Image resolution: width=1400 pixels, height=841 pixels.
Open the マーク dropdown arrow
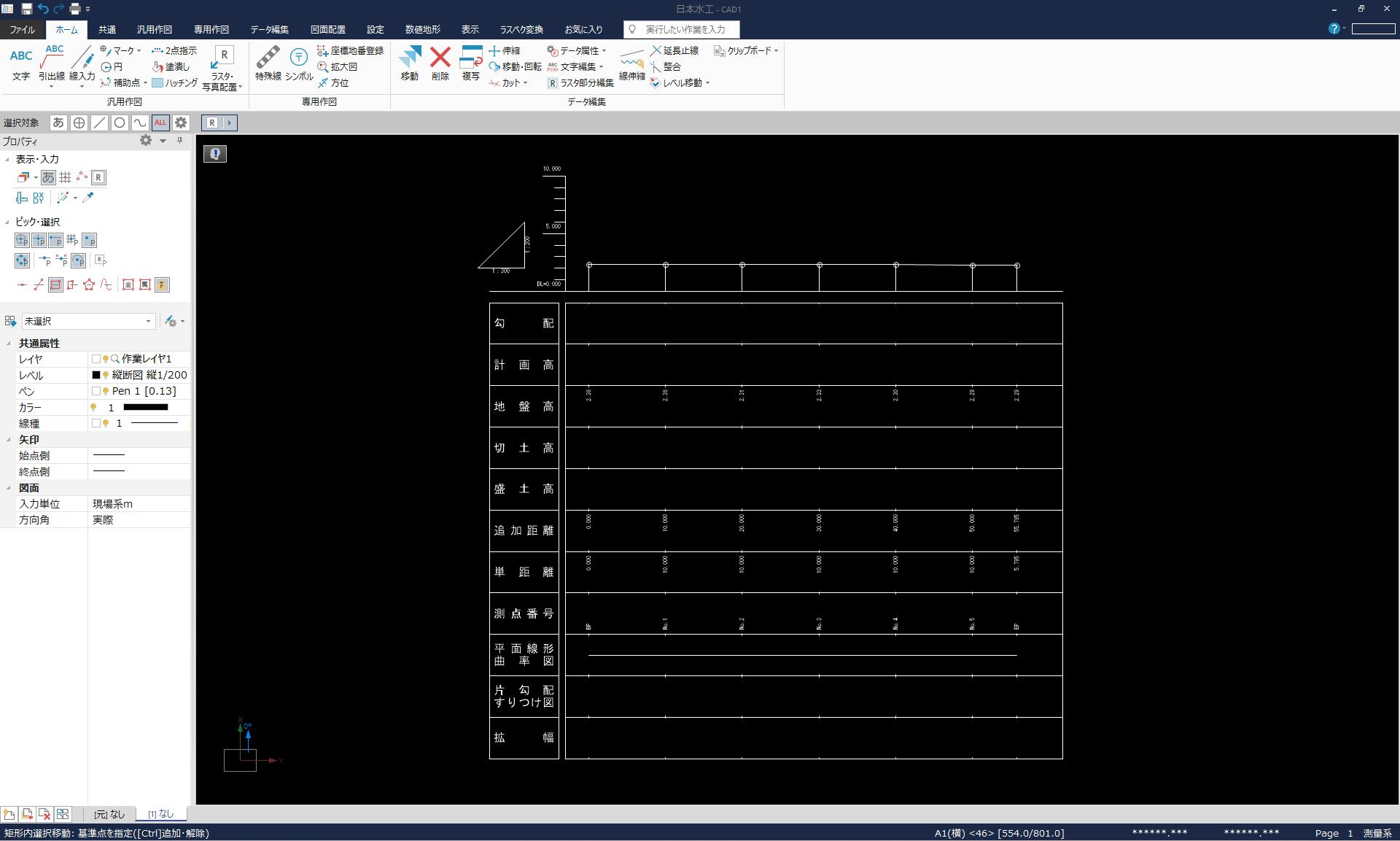click(x=139, y=50)
